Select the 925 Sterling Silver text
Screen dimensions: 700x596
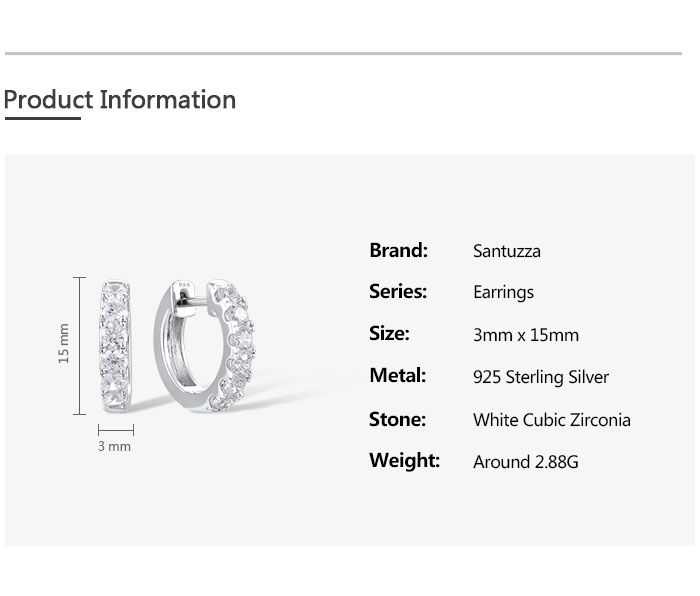(x=540, y=377)
